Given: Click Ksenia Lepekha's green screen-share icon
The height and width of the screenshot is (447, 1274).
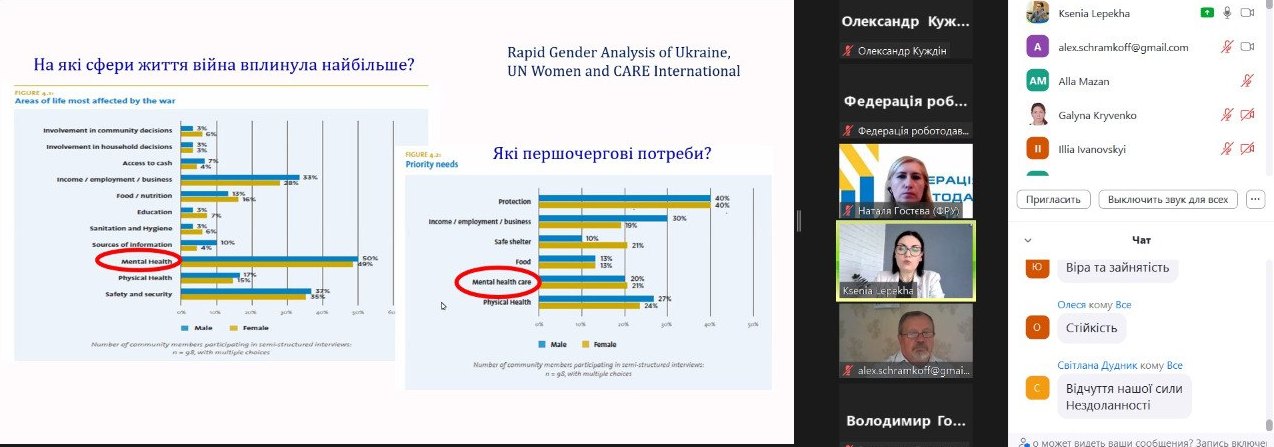Looking at the screenshot, I should (1207, 13).
